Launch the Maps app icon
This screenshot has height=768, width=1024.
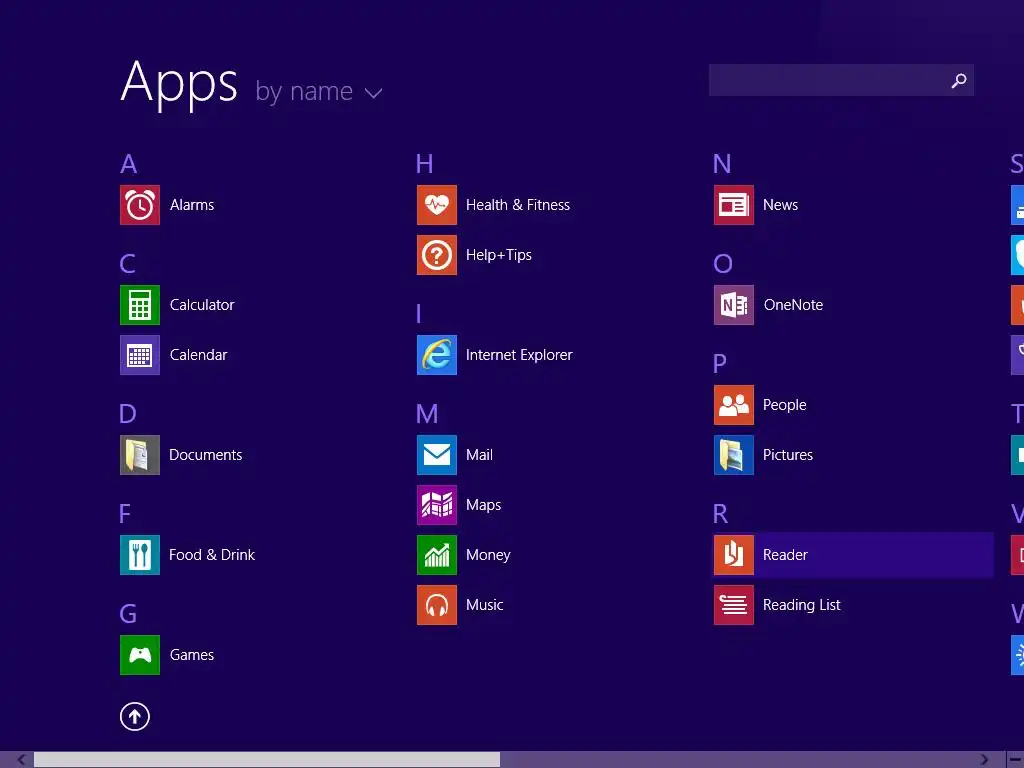point(437,505)
